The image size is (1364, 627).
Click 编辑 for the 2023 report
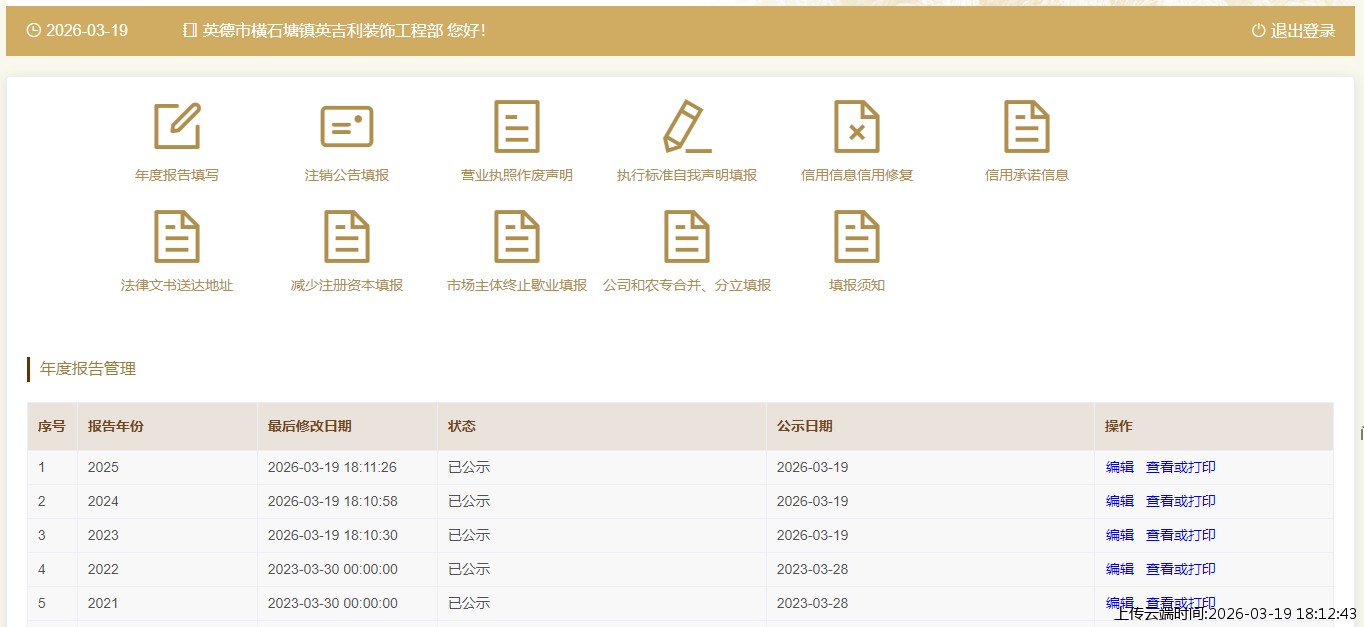pyautogui.click(x=1119, y=535)
